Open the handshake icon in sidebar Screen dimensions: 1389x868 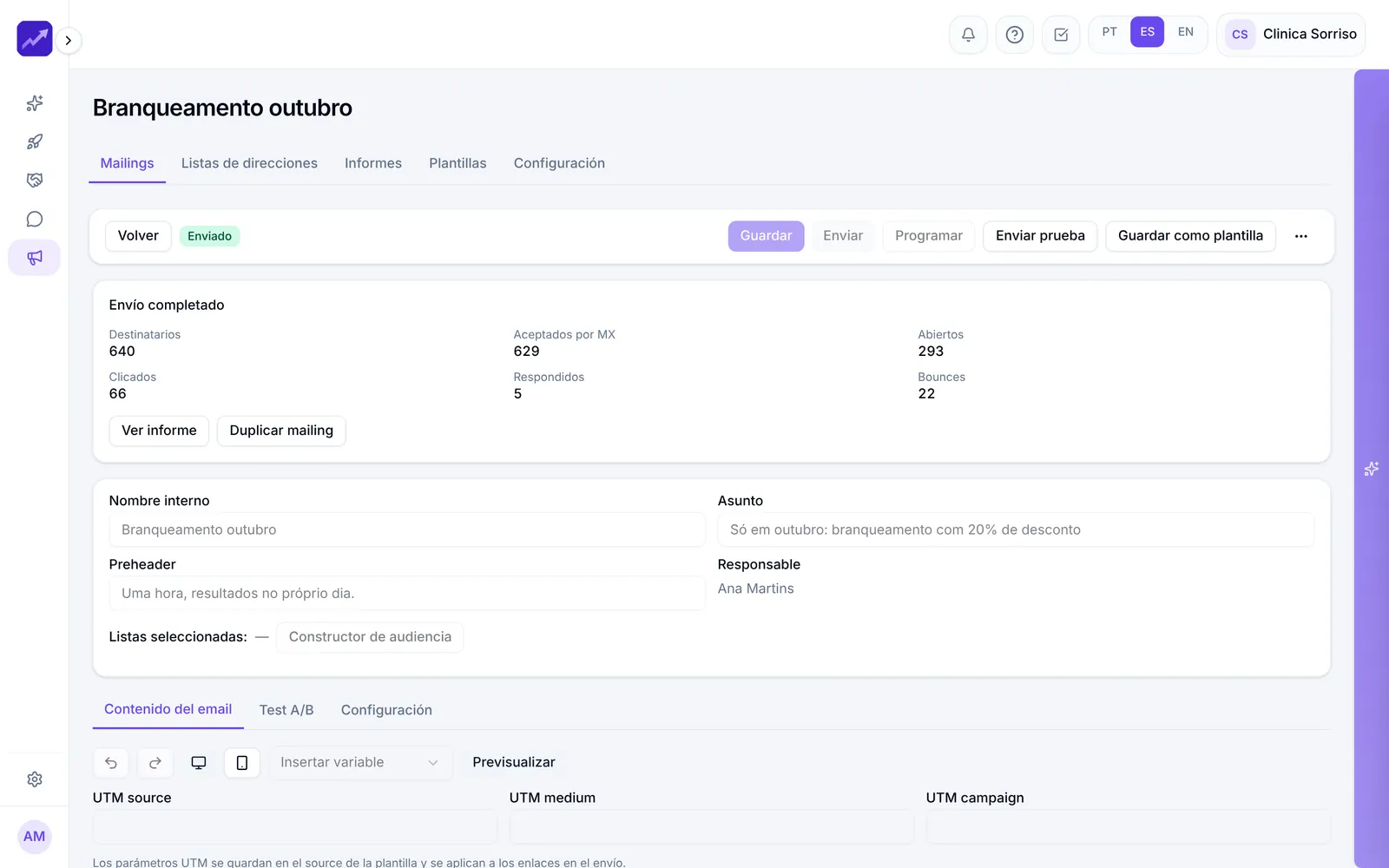coord(35,181)
